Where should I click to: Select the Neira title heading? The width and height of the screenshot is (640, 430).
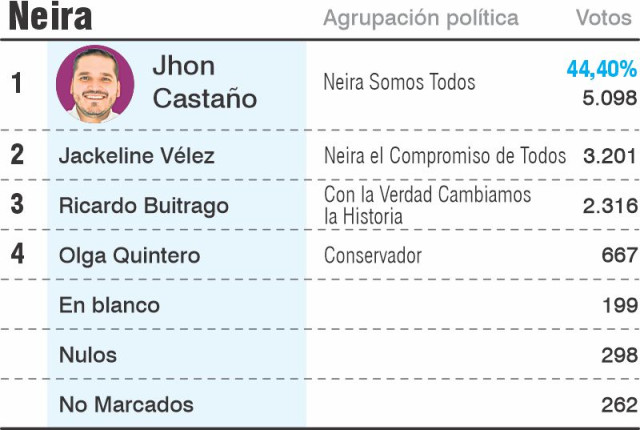pyautogui.click(x=50, y=17)
